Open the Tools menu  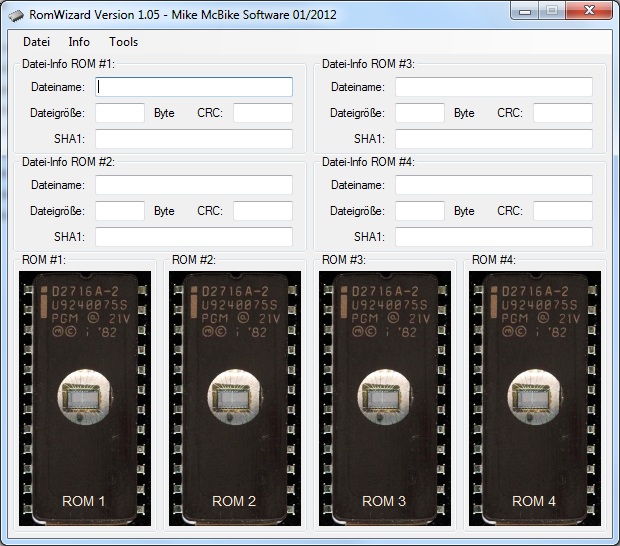124,42
